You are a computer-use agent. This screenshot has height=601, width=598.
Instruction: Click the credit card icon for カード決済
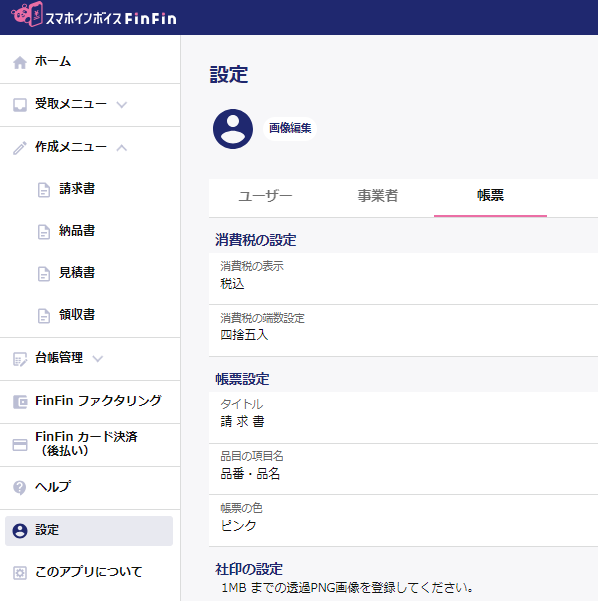pyautogui.click(x=20, y=445)
